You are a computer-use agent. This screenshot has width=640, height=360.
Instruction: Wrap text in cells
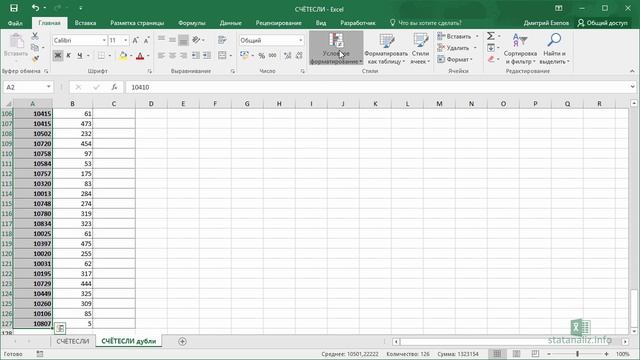(222, 40)
